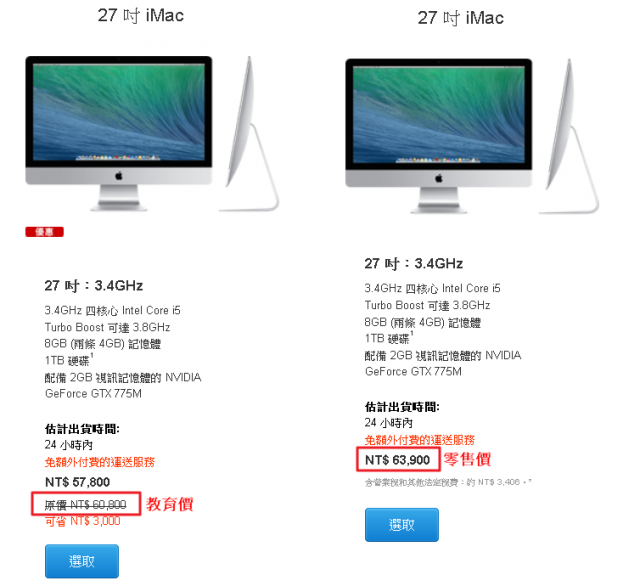Click the 可省 NT$ 3,000 savings text

tap(82, 521)
